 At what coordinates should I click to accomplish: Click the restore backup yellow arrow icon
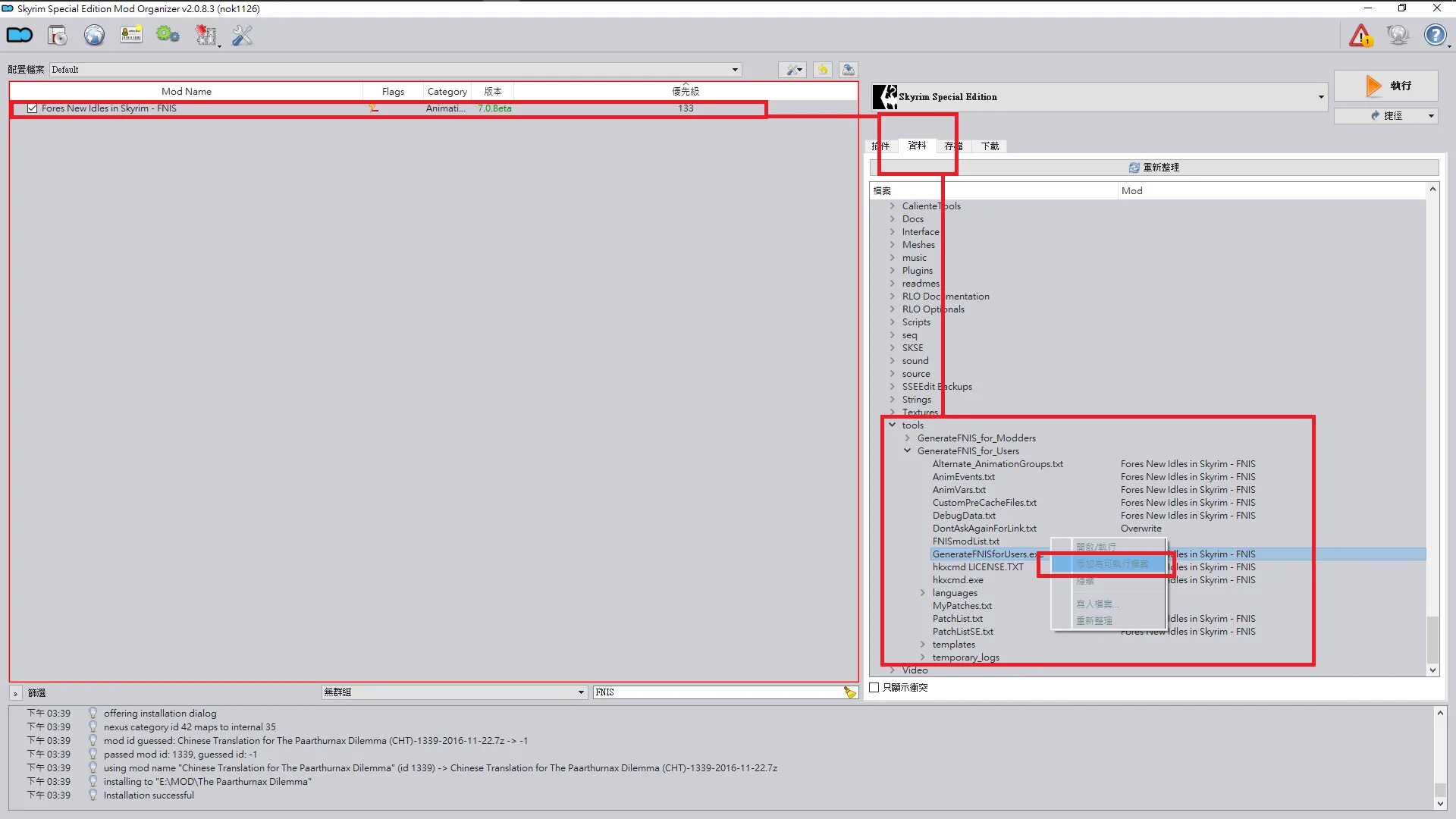point(822,70)
